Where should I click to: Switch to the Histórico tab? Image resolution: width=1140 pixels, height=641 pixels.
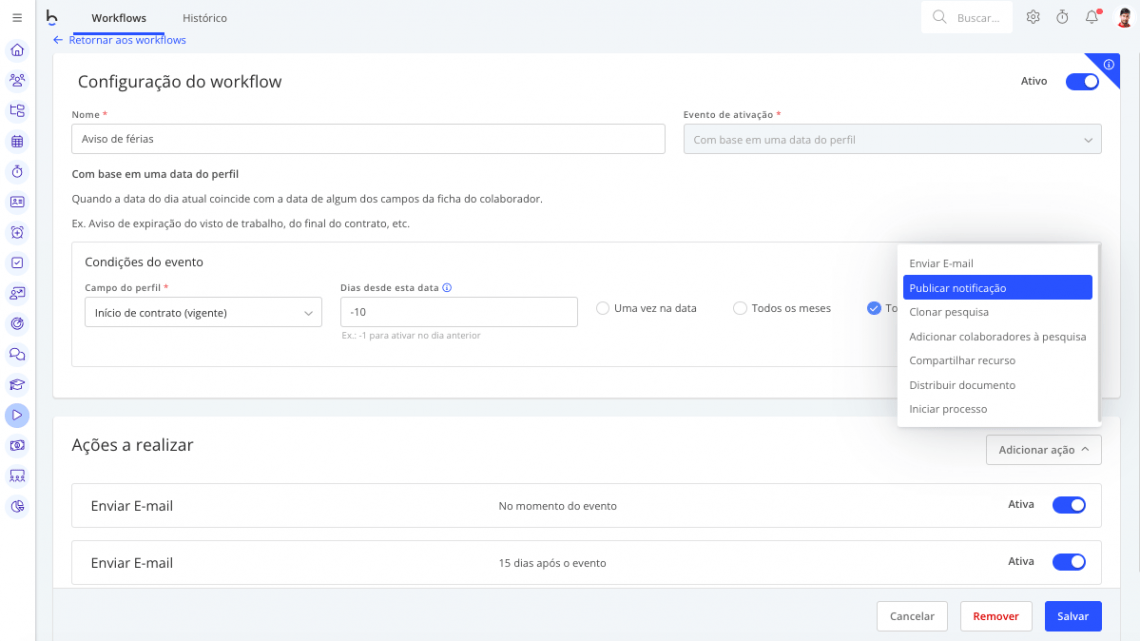pos(203,17)
